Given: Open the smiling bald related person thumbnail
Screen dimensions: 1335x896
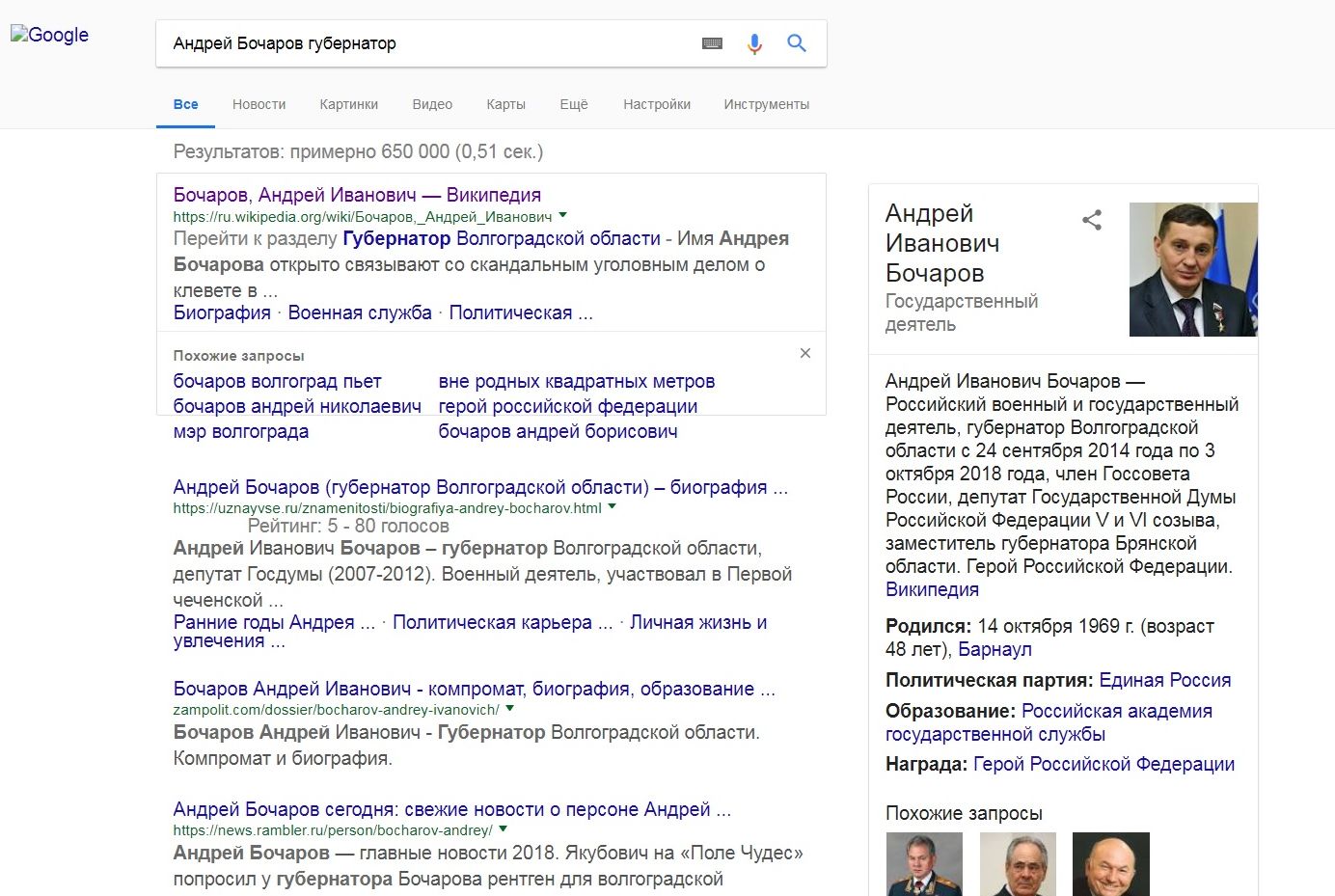Looking at the screenshot, I should pos(1111,864).
